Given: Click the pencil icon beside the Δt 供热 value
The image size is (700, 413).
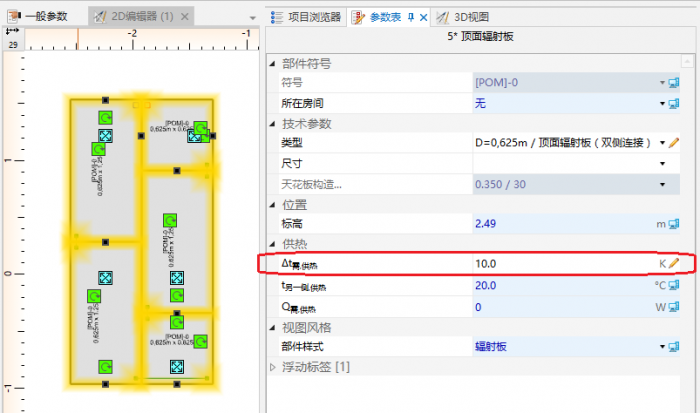Looking at the screenshot, I should click(x=674, y=264).
